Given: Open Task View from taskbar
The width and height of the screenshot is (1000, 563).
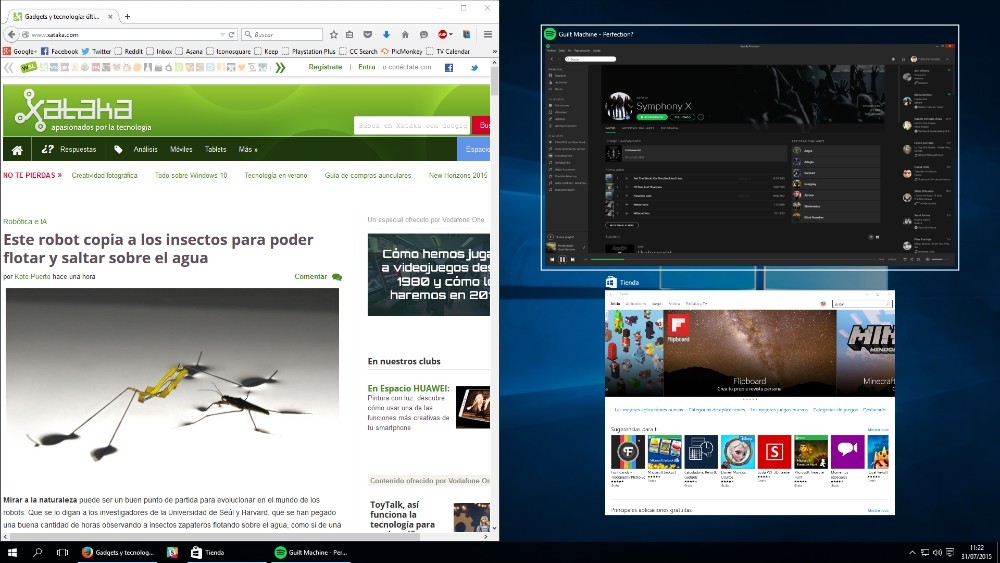Looking at the screenshot, I should pyautogui.click(x=62, y=553).
